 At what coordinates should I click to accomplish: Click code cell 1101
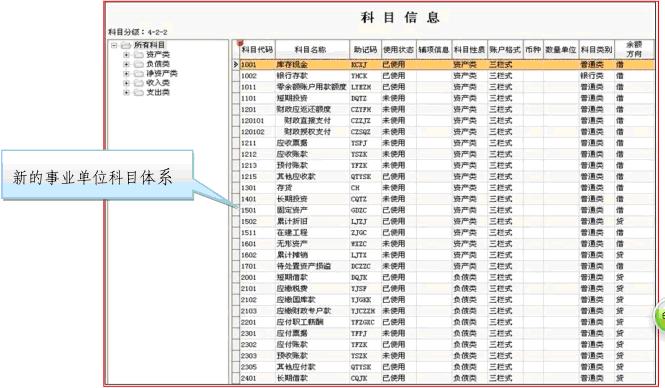pyautogui.click(x=257, y=98)
